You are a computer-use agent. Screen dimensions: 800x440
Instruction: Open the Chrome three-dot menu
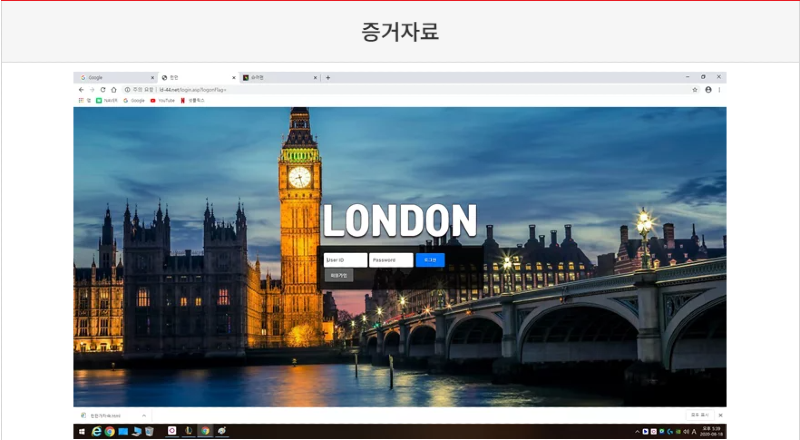point(719,89)
